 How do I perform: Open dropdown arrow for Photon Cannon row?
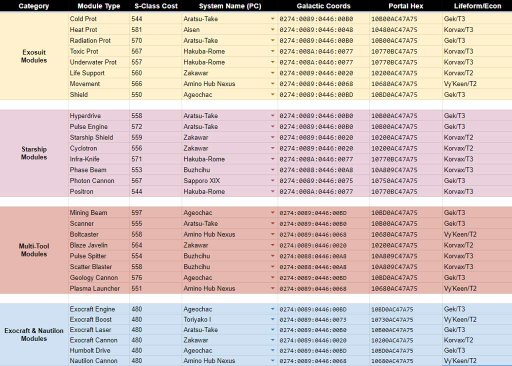(273, 181)
